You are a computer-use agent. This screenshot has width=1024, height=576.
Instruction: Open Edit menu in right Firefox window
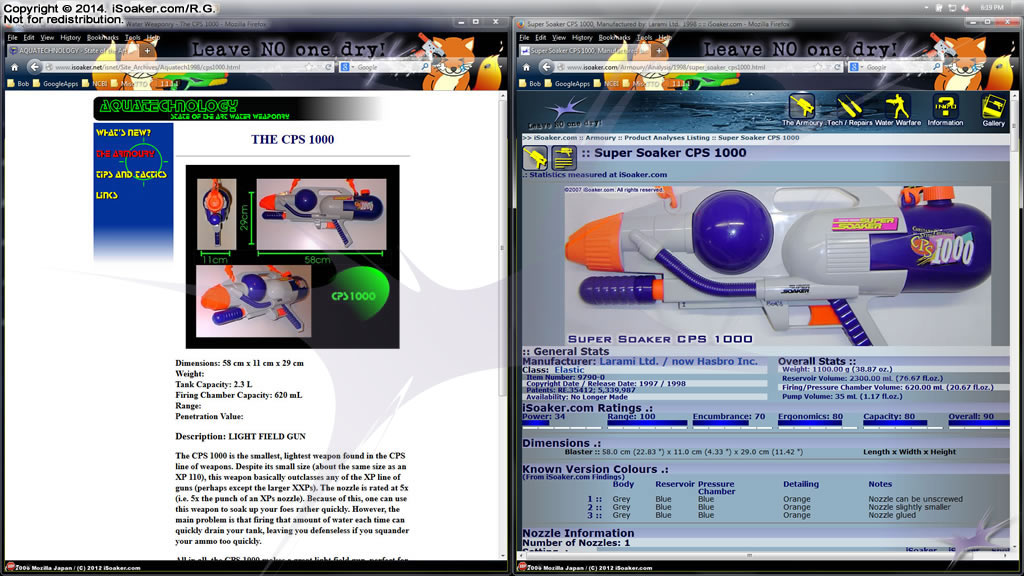541,38
